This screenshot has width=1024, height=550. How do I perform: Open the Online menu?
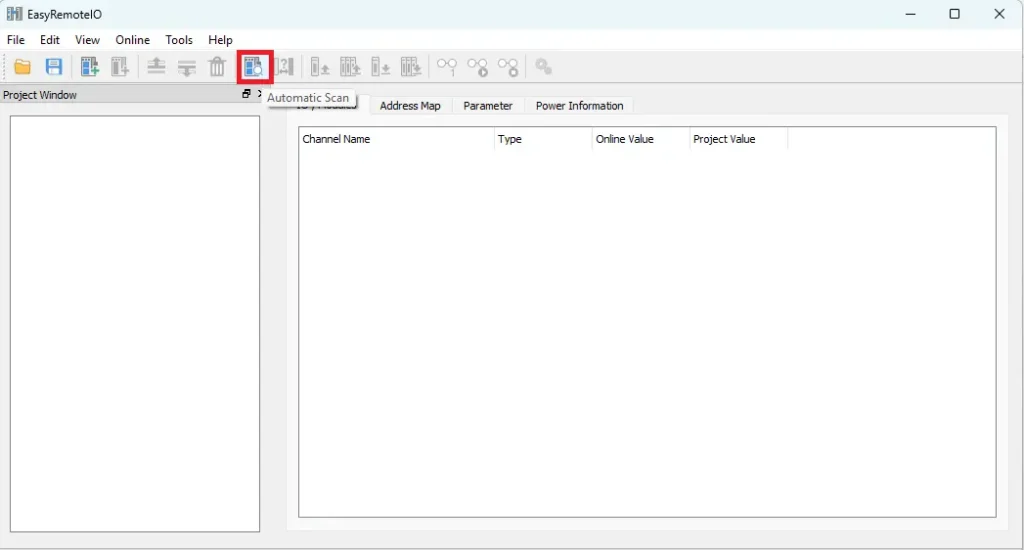132,40
